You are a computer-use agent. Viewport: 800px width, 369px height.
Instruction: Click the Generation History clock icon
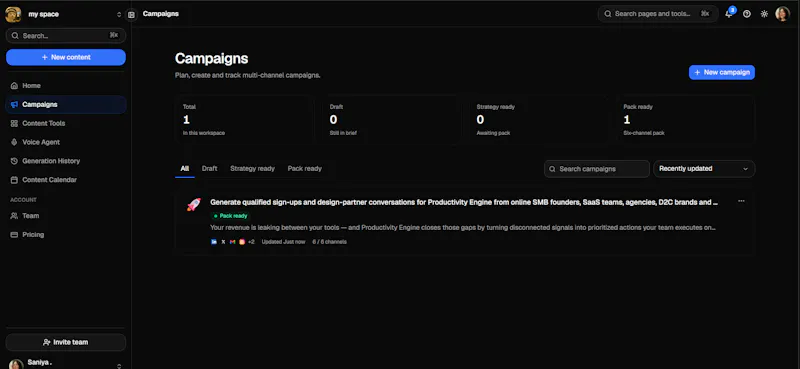pyautogui.click(x=14, y=161)
